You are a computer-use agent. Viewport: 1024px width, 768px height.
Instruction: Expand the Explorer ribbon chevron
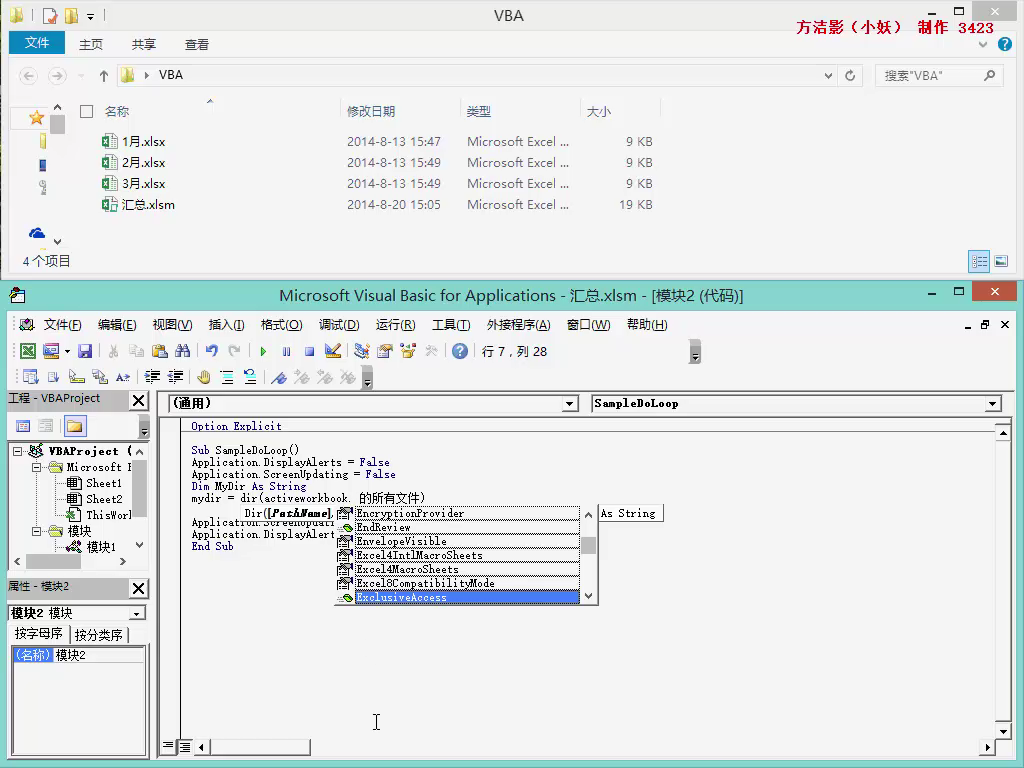click(983, 44)
